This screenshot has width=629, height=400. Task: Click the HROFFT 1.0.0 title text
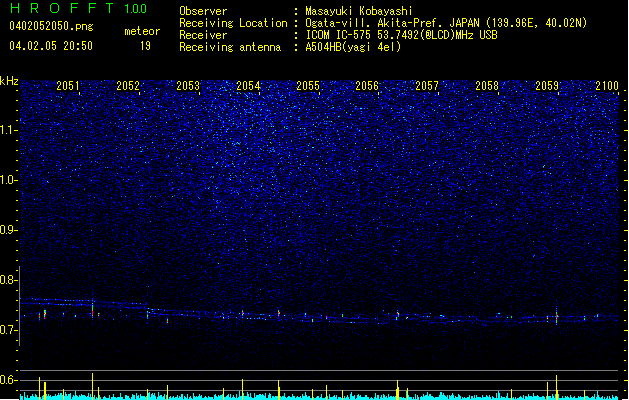pyautogui.click(x=79, y=8)
